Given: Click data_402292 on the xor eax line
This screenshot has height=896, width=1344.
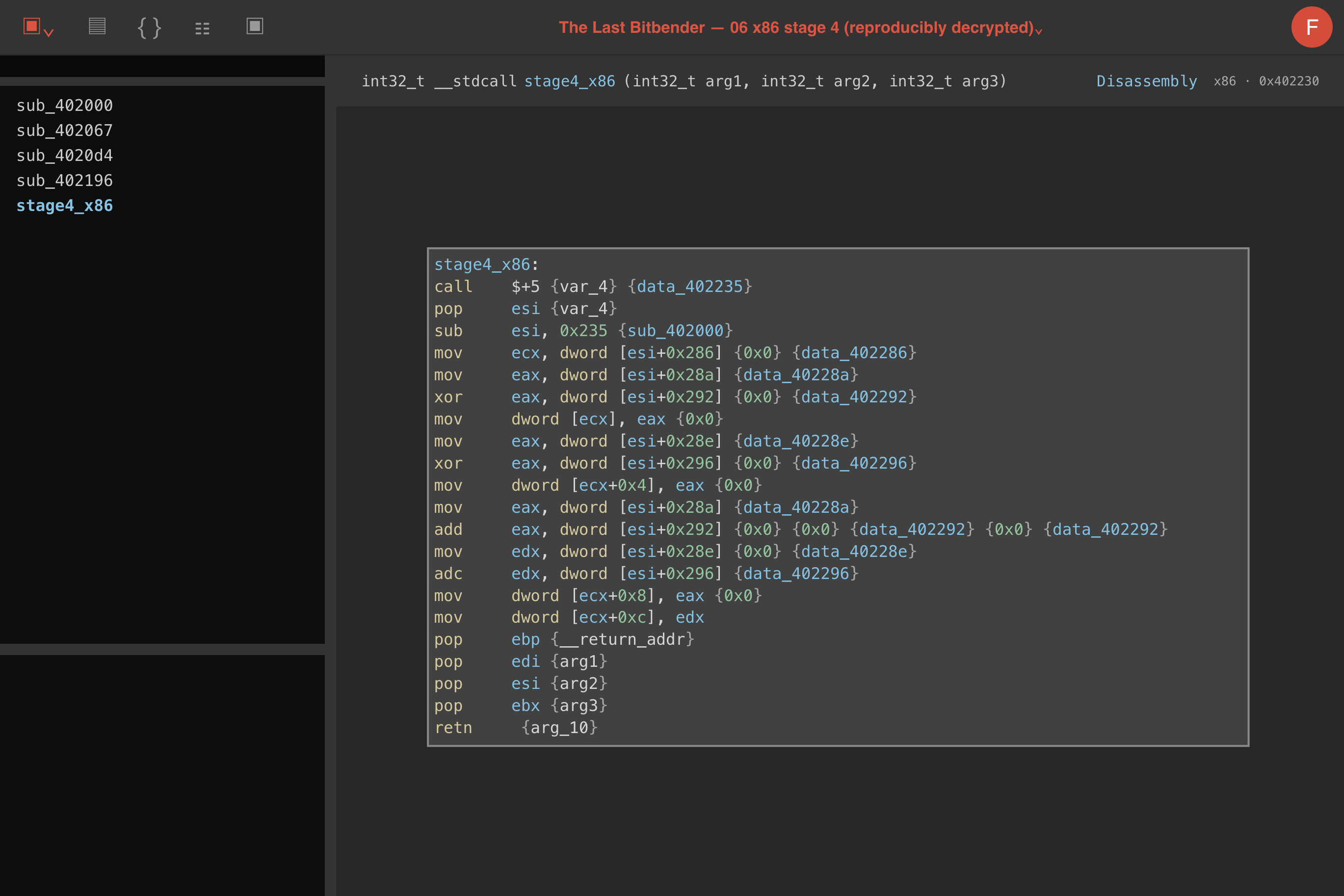Looking at the screenshot, I should point(854,396).
